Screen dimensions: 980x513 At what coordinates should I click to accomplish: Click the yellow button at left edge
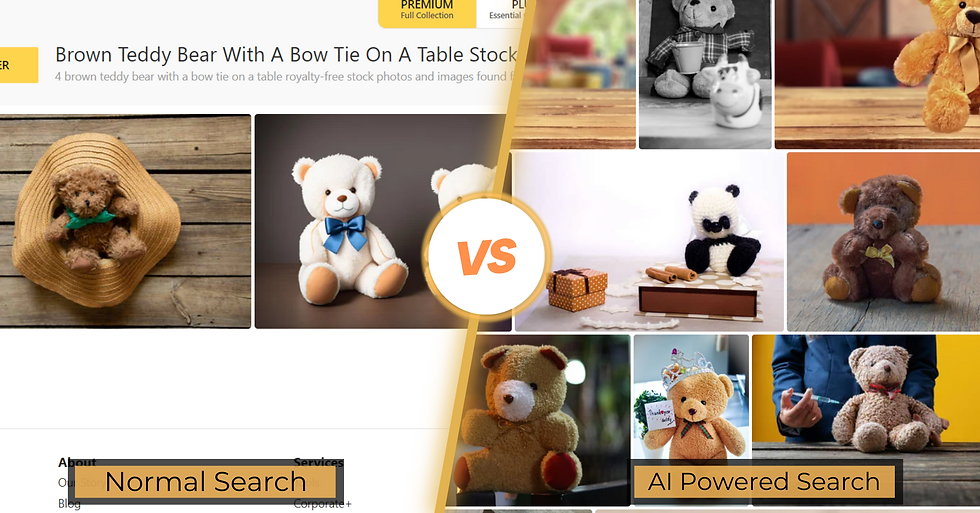click(19, 65)
